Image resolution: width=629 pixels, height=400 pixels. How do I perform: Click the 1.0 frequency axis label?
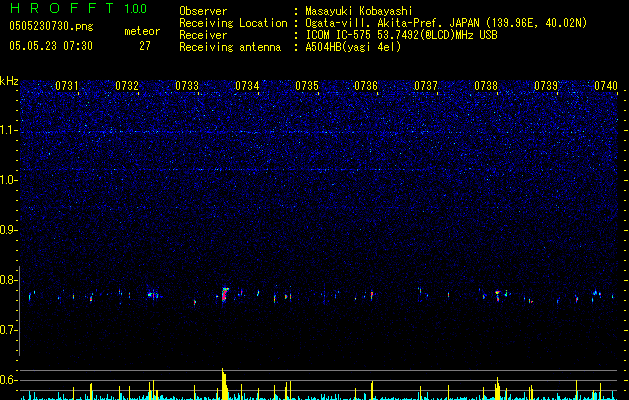(8, 180)
